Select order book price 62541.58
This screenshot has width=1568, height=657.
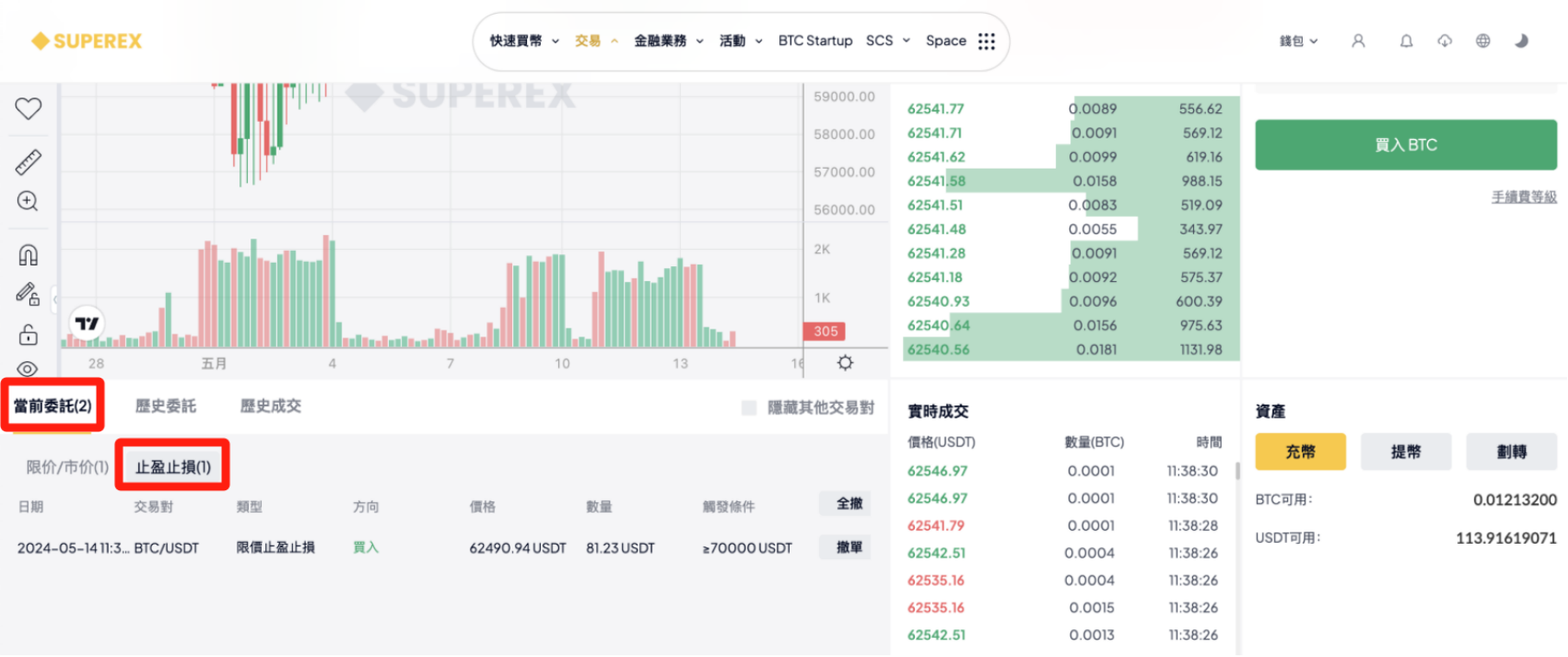(936, 181)
